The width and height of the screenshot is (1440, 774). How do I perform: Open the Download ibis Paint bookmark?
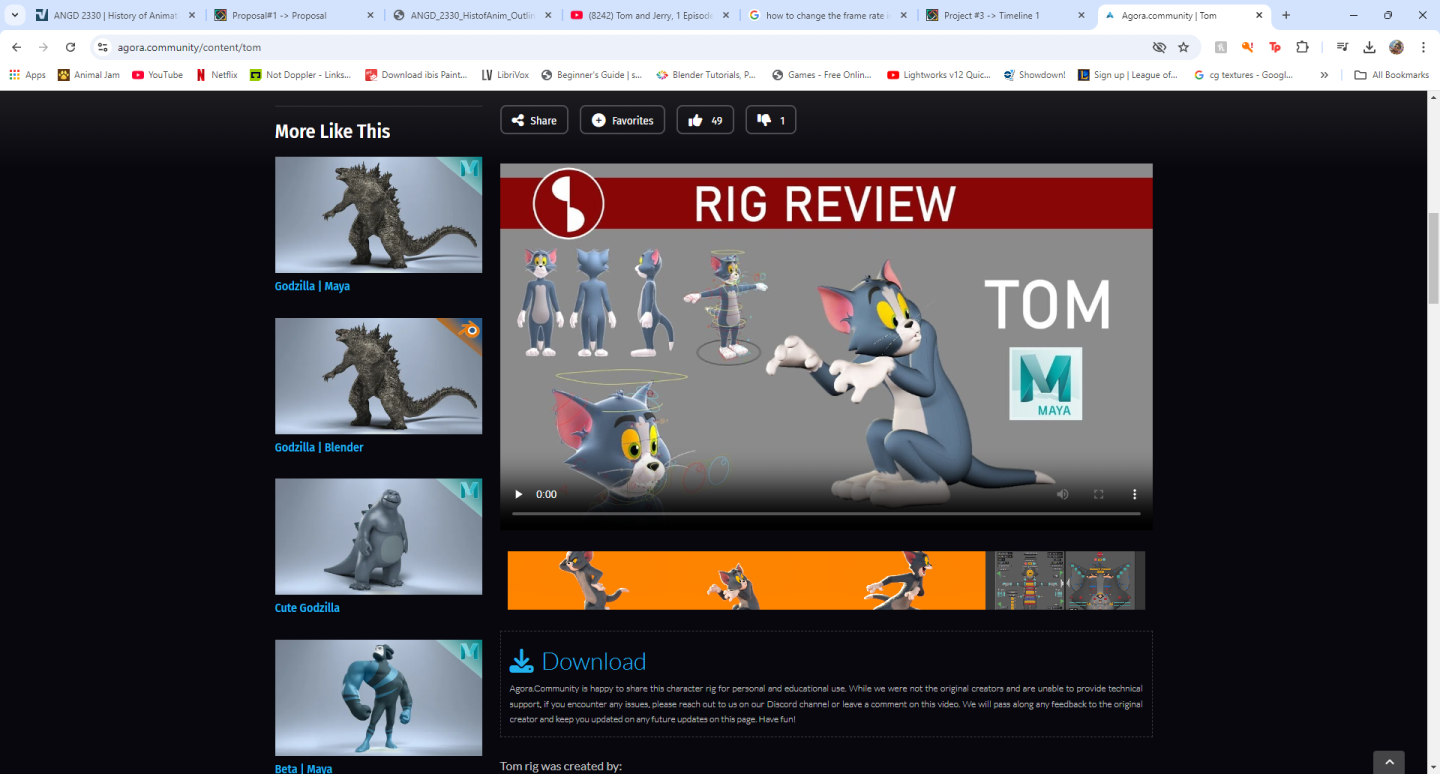[416, 75]
